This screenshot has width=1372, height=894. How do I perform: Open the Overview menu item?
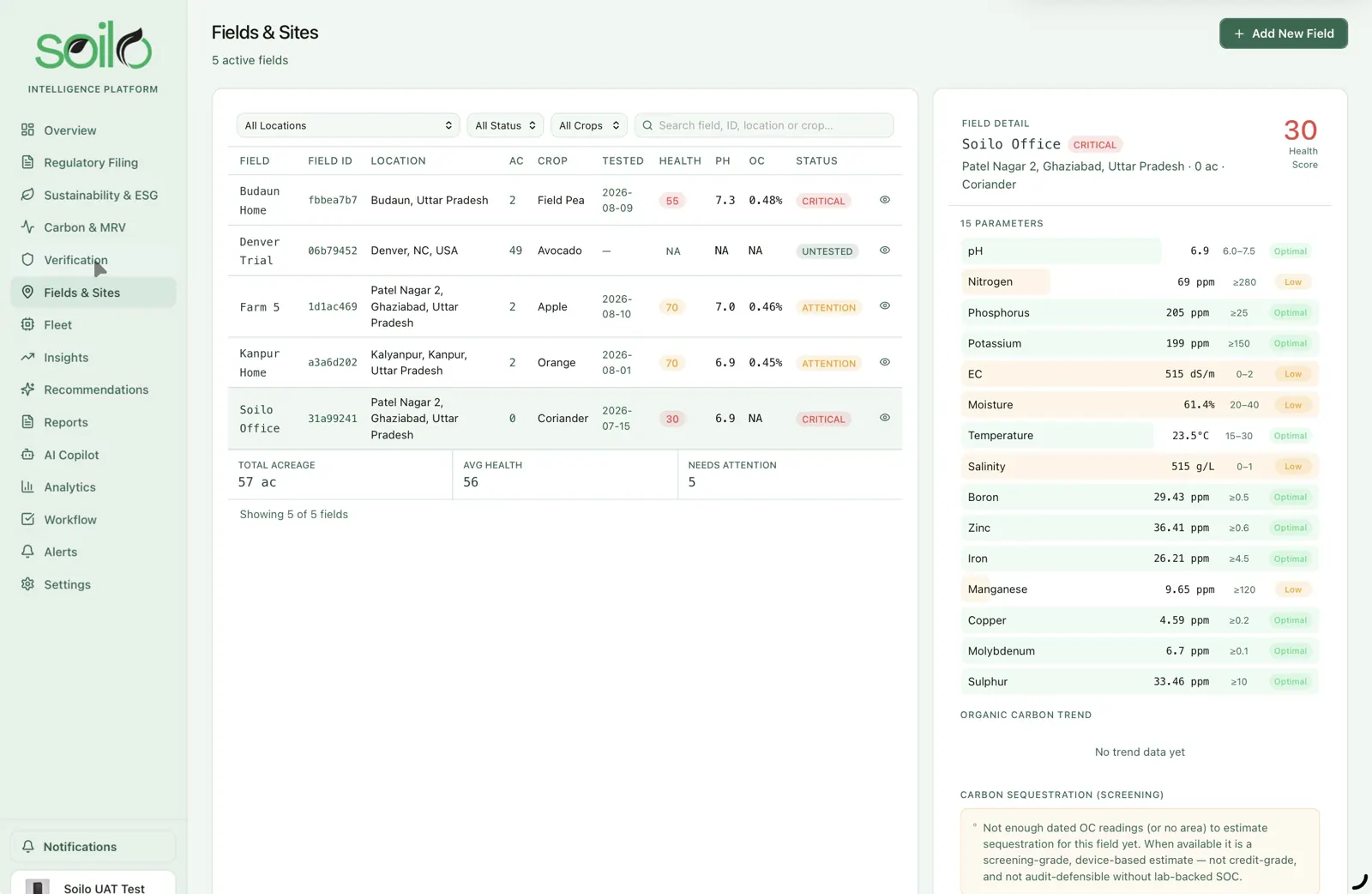click(93, 130)
